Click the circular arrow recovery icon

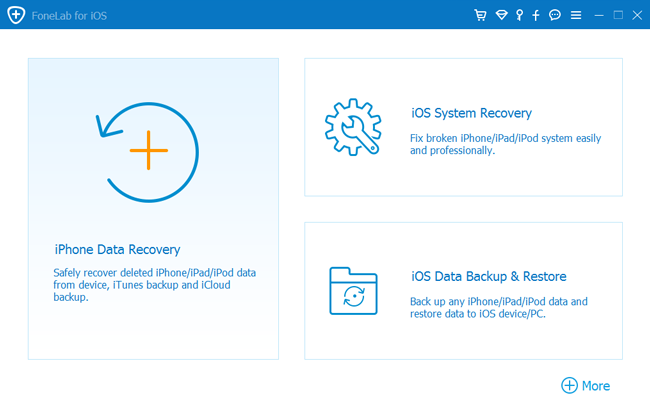pos(147,152)
